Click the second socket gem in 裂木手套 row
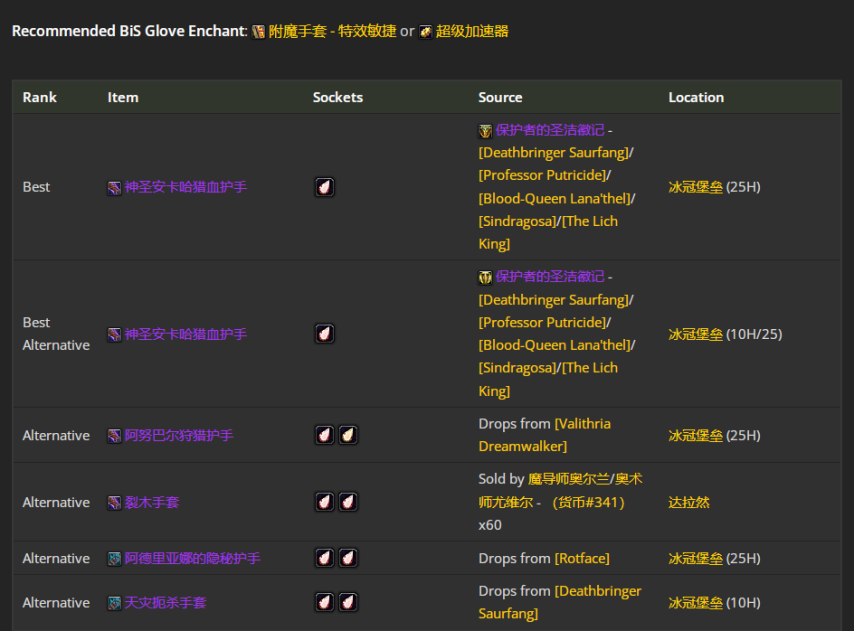854x631 pixels. (x=348, y=502)
